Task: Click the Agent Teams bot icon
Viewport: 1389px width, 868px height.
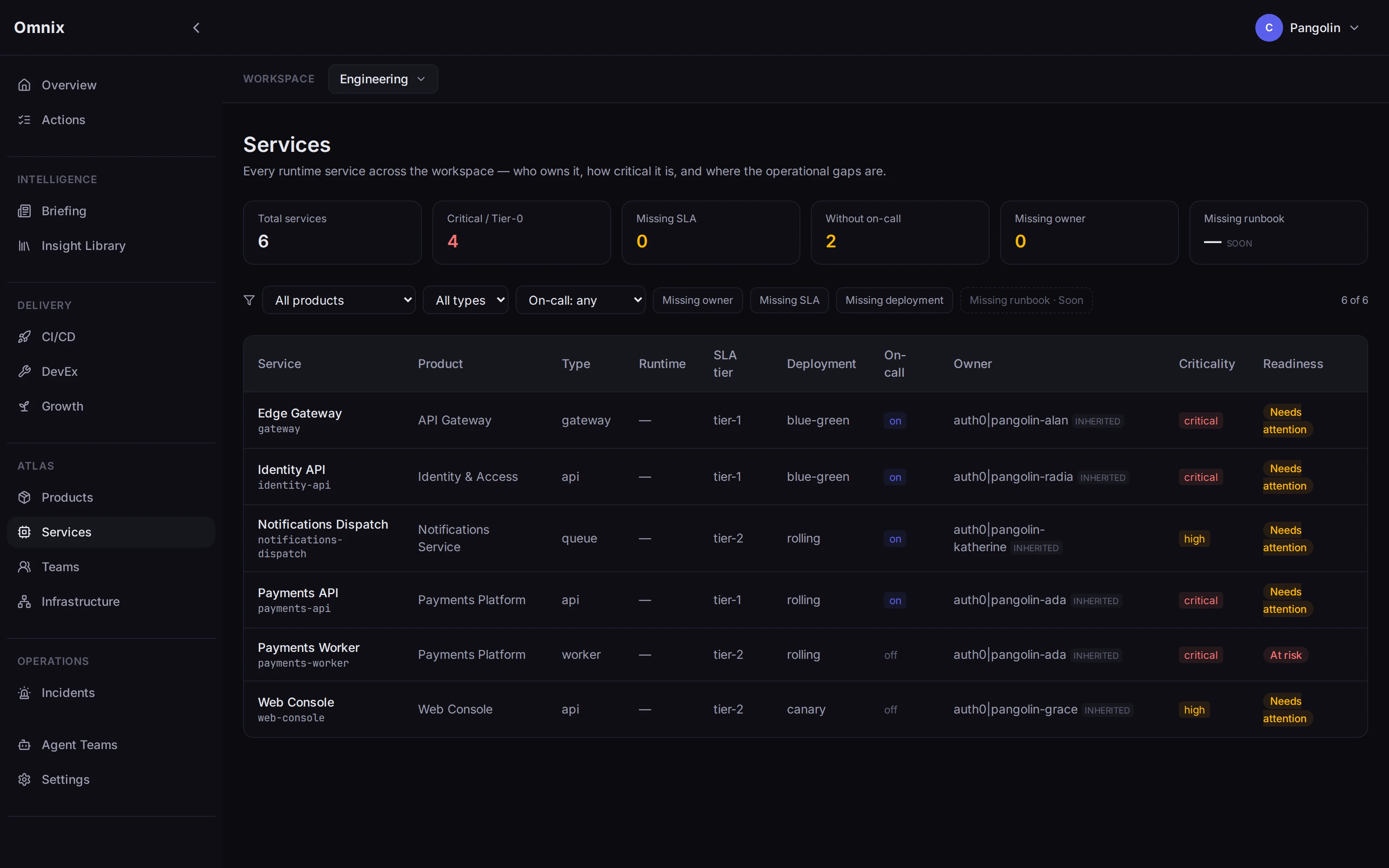Action: pyautogui.click(x=24, y=745)
